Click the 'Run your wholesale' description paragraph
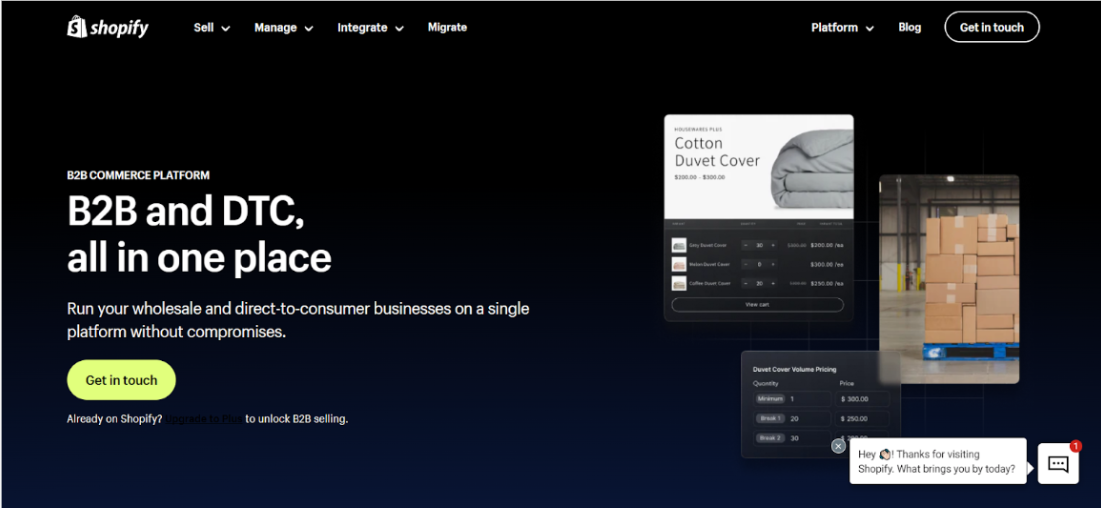Viewport: 1101px width, 508px height. [x=298, y=320]
